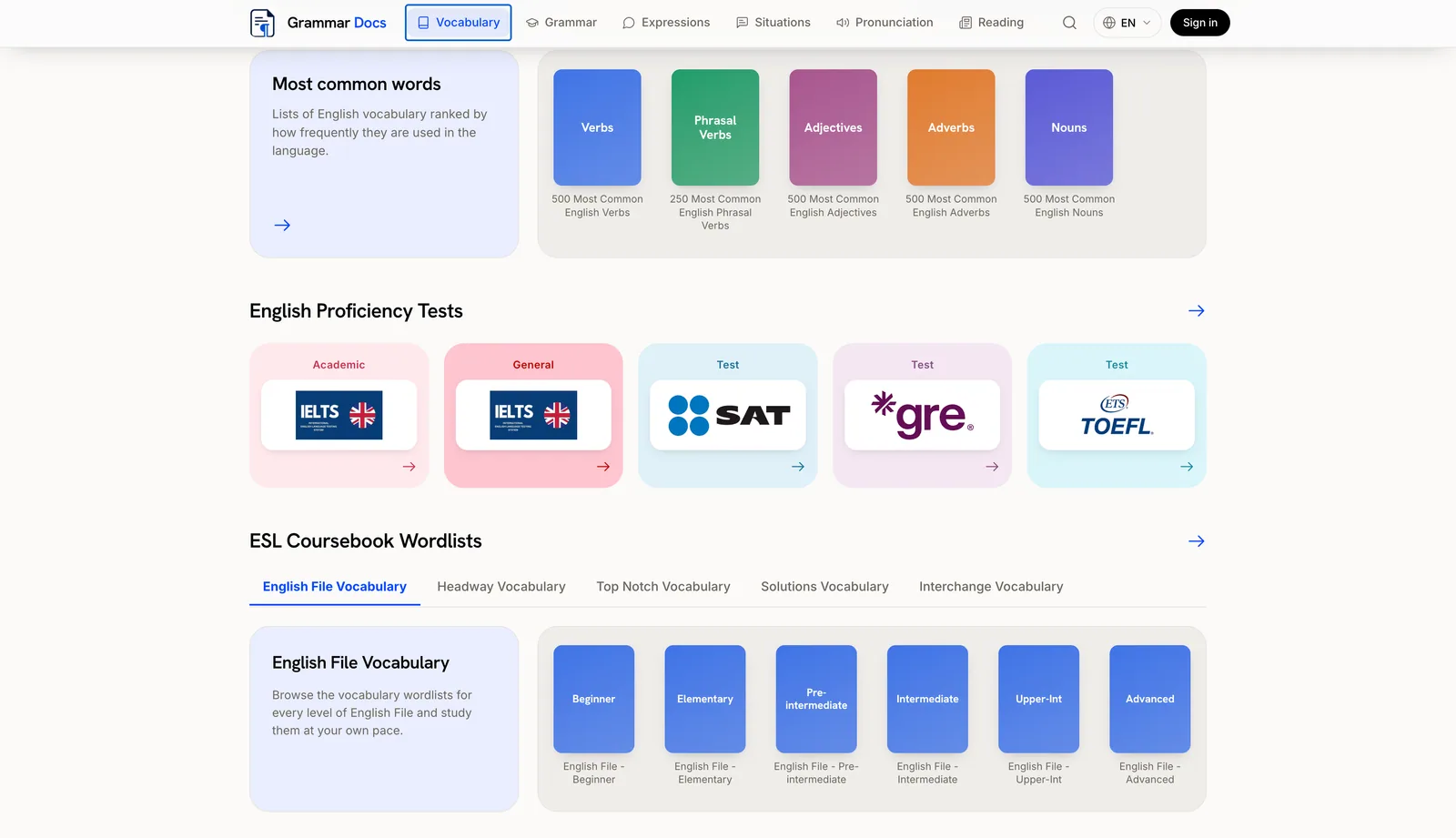1456x838 pixels.
Task: Open the Beginner English File book
Action: [x=593, y=699]
